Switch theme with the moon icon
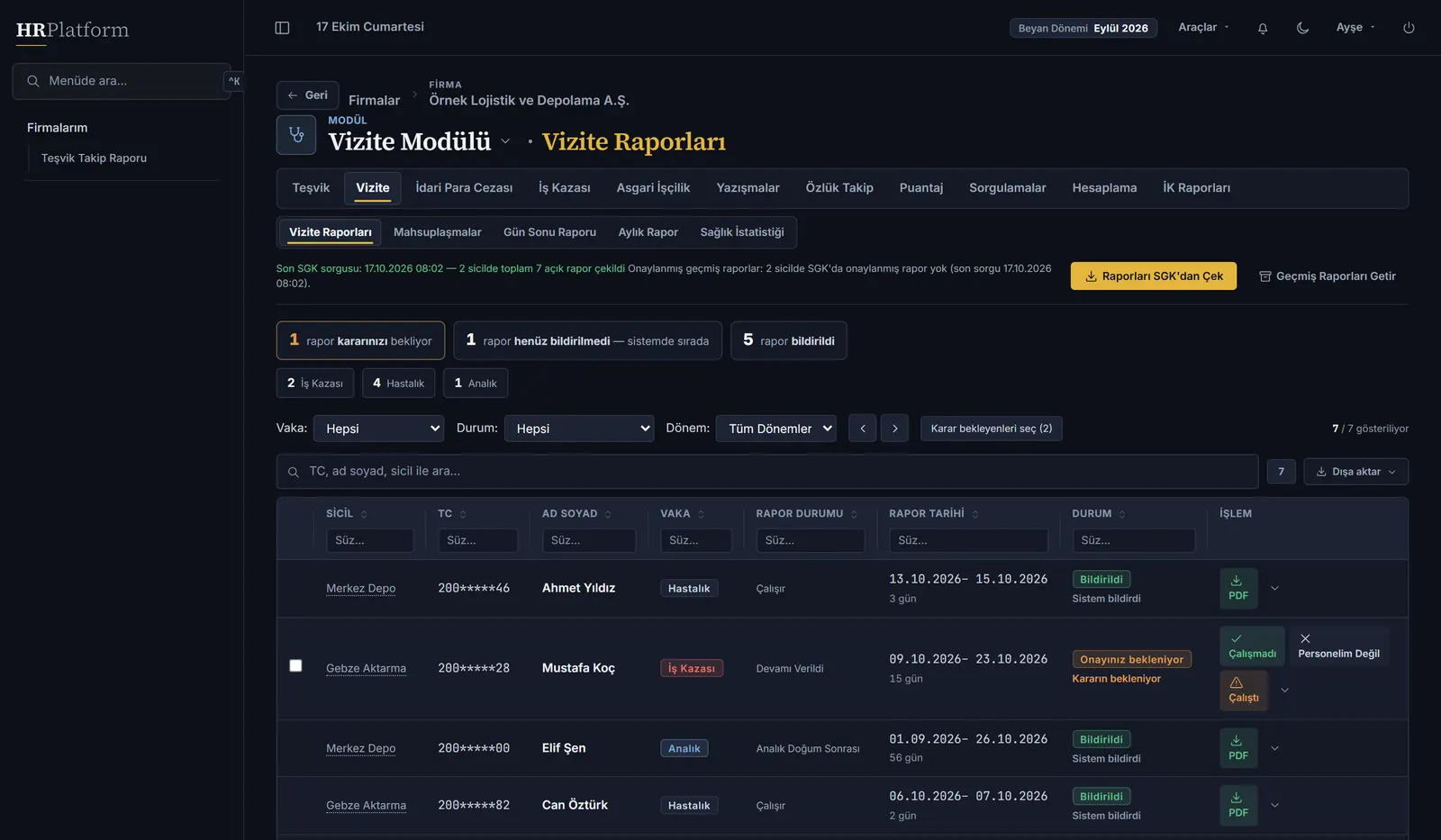1441x840 pixels. 1302,28
